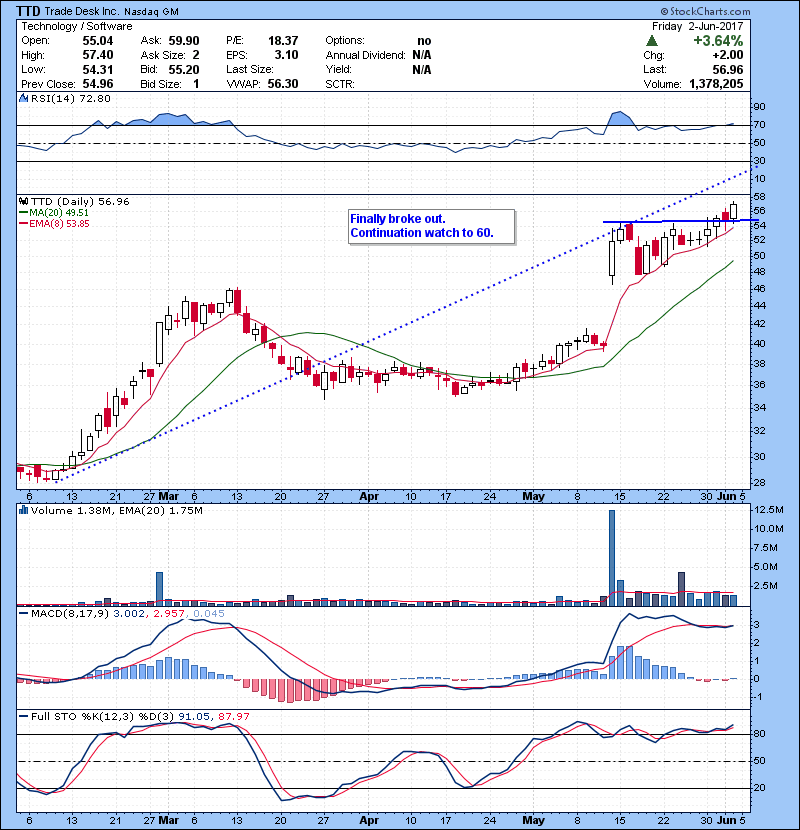Click the Annual Dividend N/A value
Screen dimensions: 800x830
422,55
